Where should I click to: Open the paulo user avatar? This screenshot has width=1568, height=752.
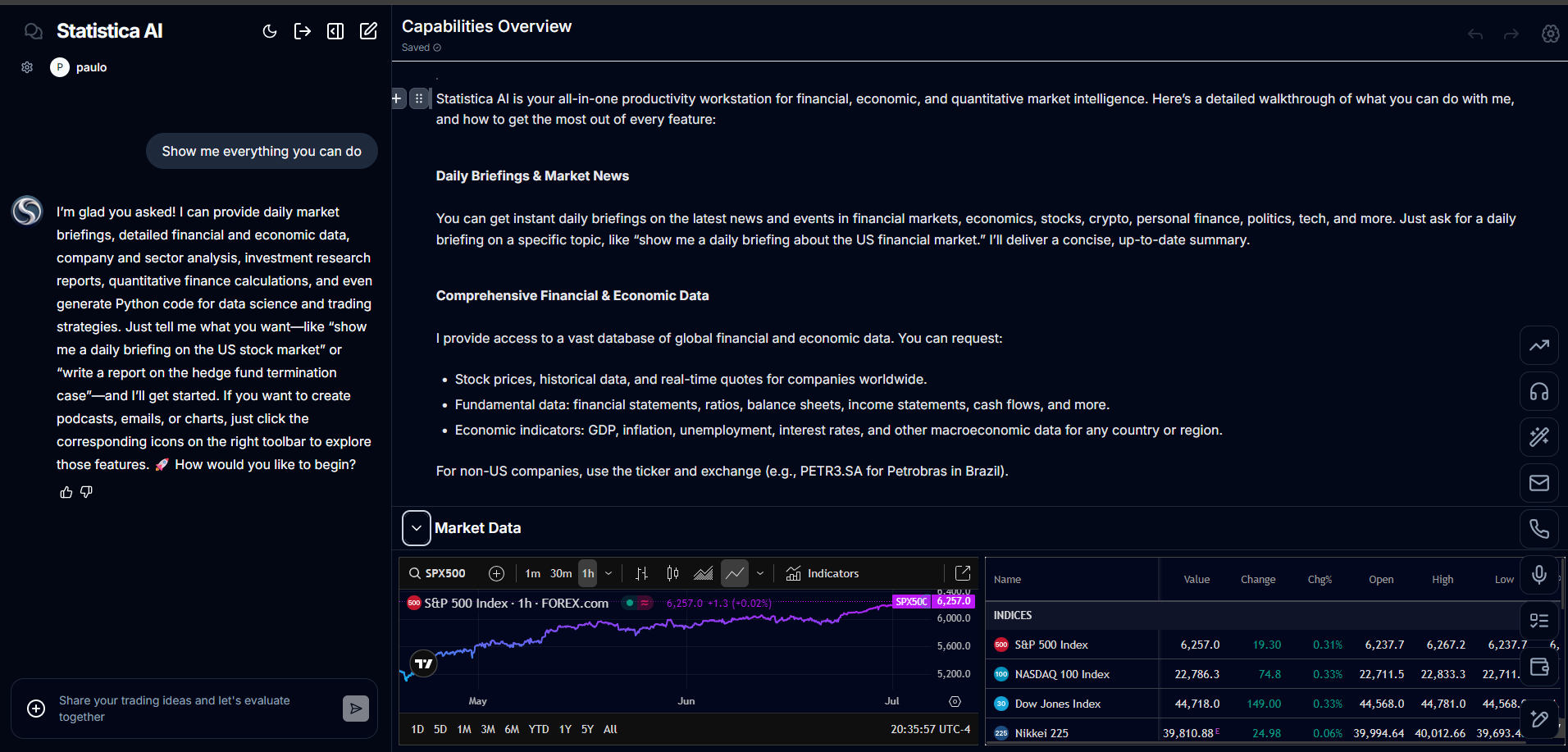[x=59, y=67]
